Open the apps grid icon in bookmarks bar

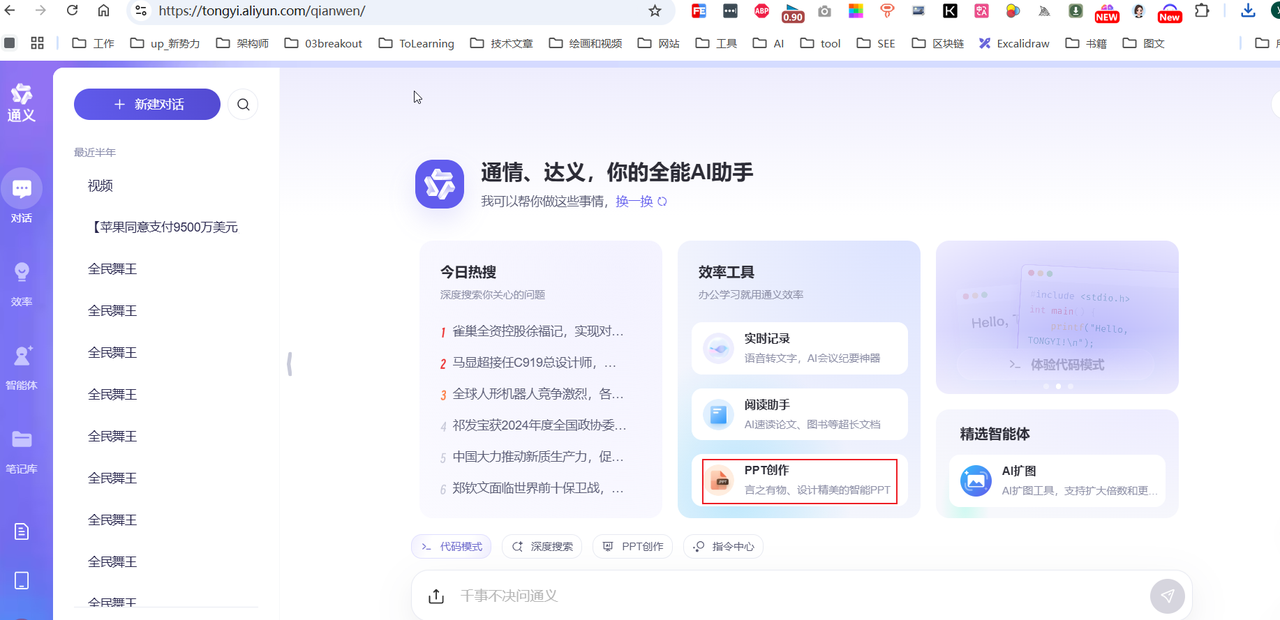pos(38,43)
